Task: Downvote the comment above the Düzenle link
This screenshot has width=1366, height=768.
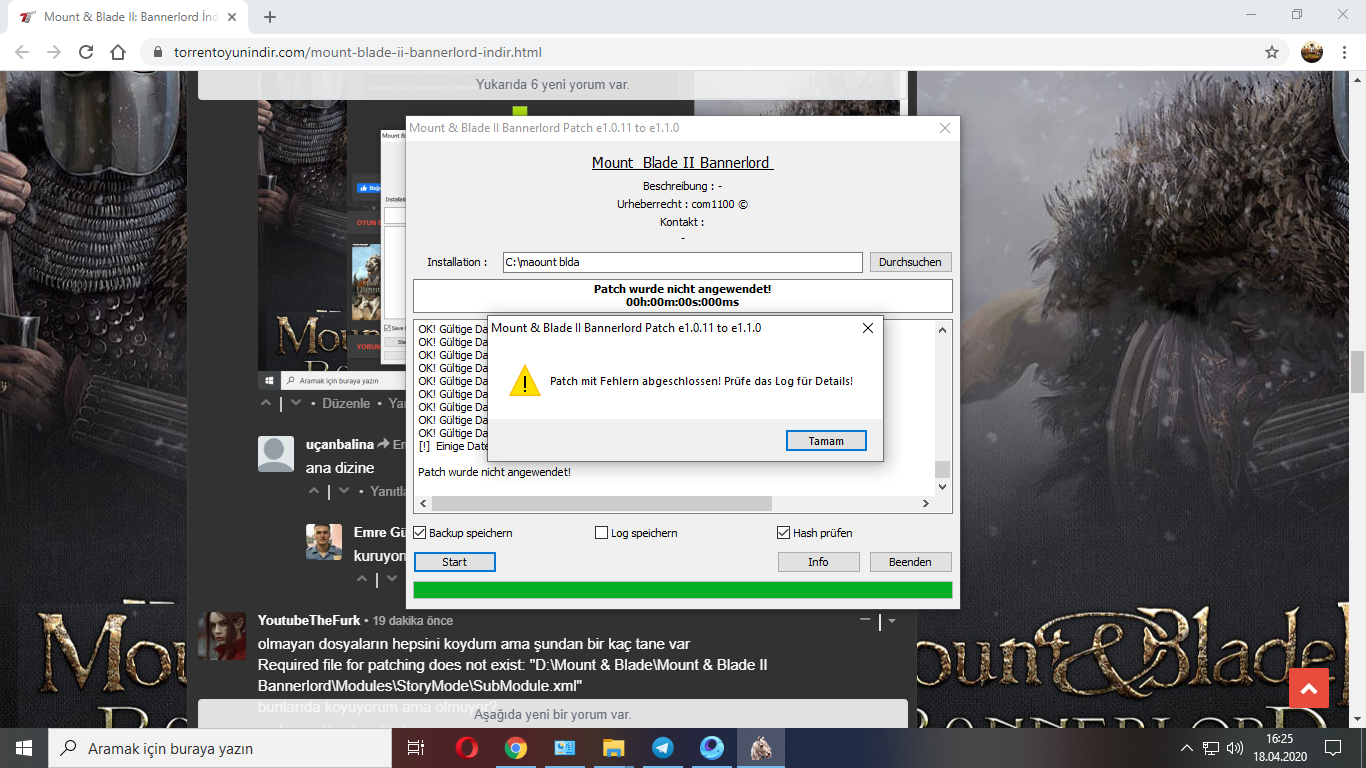Action: point(296,403)
